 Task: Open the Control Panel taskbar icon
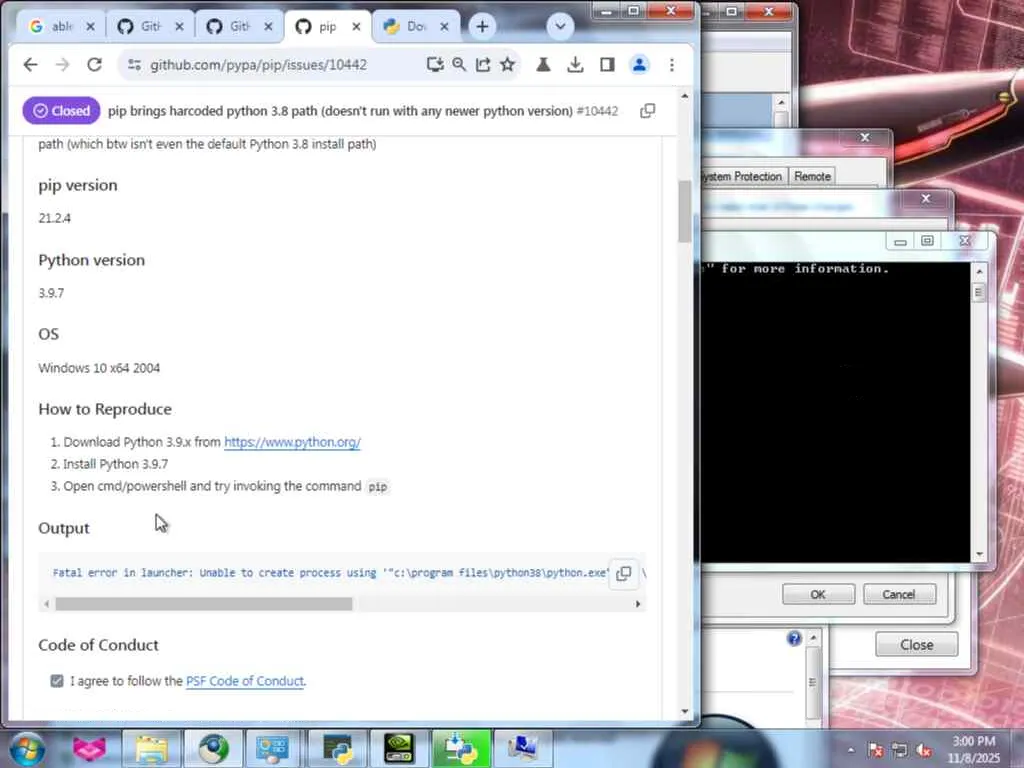click(x=273, y=749)
